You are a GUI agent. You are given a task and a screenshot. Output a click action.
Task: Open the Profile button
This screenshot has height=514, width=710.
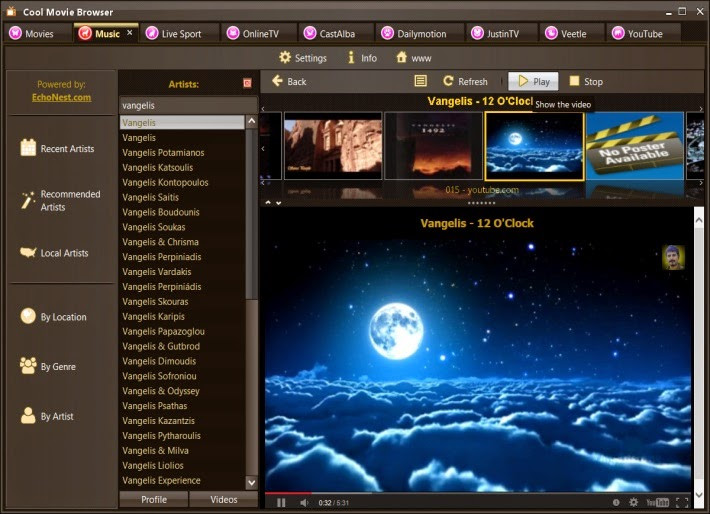coord(154,500)
